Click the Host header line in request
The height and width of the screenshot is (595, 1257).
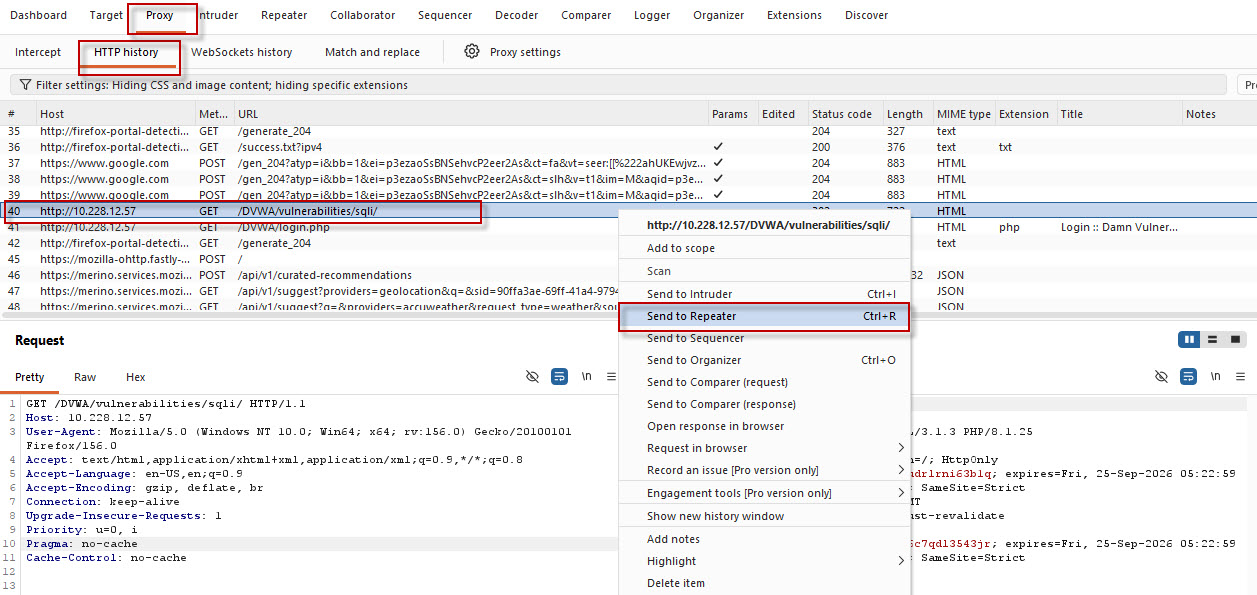(x=89, y=418)
